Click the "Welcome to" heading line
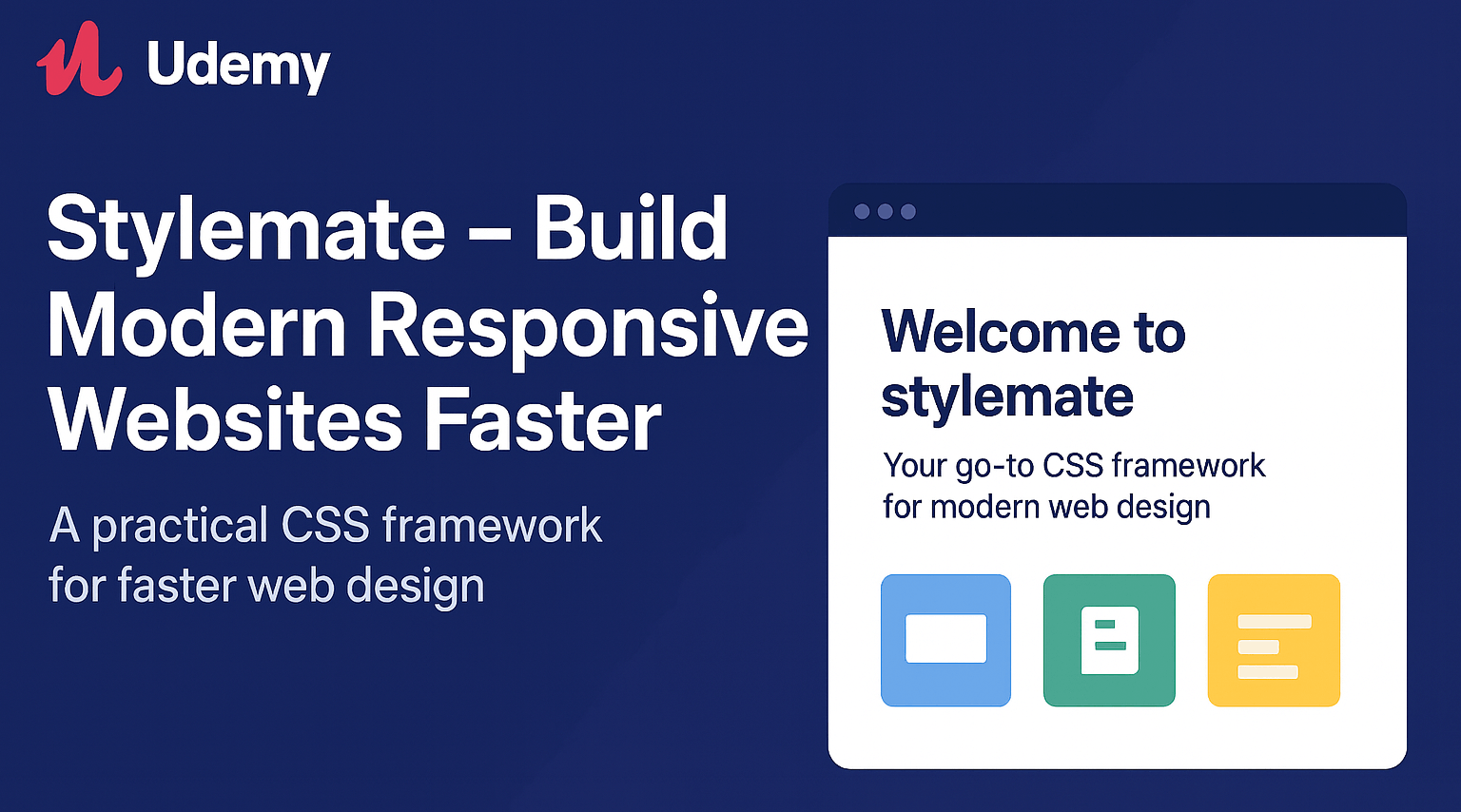The image size is (1461, 812). click(x=1033, y=332)
